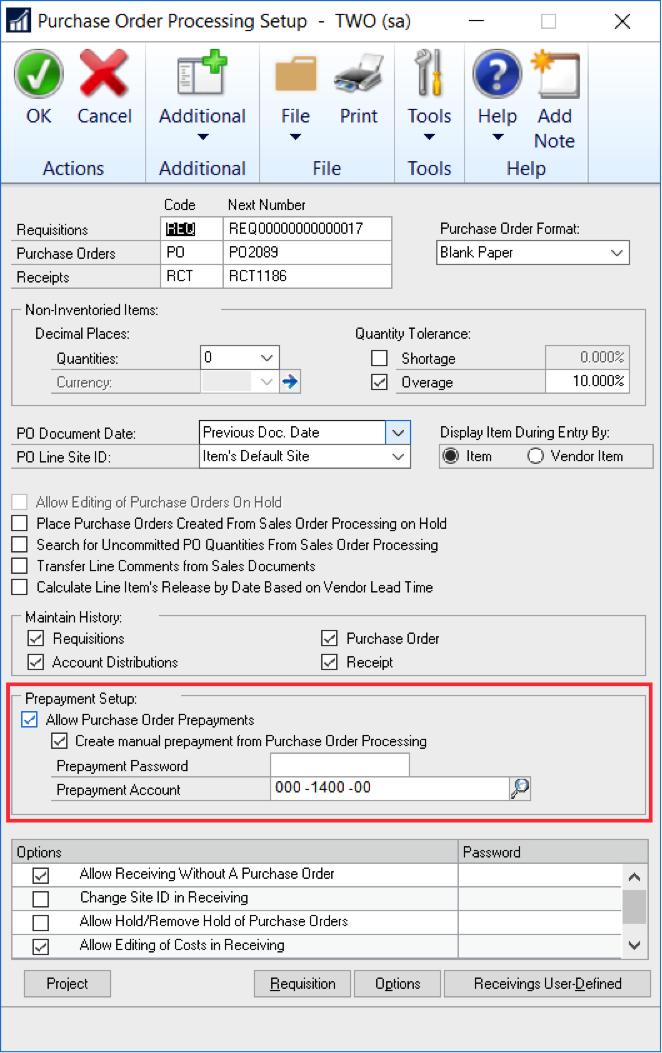Uncheck Allow Purchase Order Prepayments
This screenshot has height=1053, width=662.
click(30, 720)
